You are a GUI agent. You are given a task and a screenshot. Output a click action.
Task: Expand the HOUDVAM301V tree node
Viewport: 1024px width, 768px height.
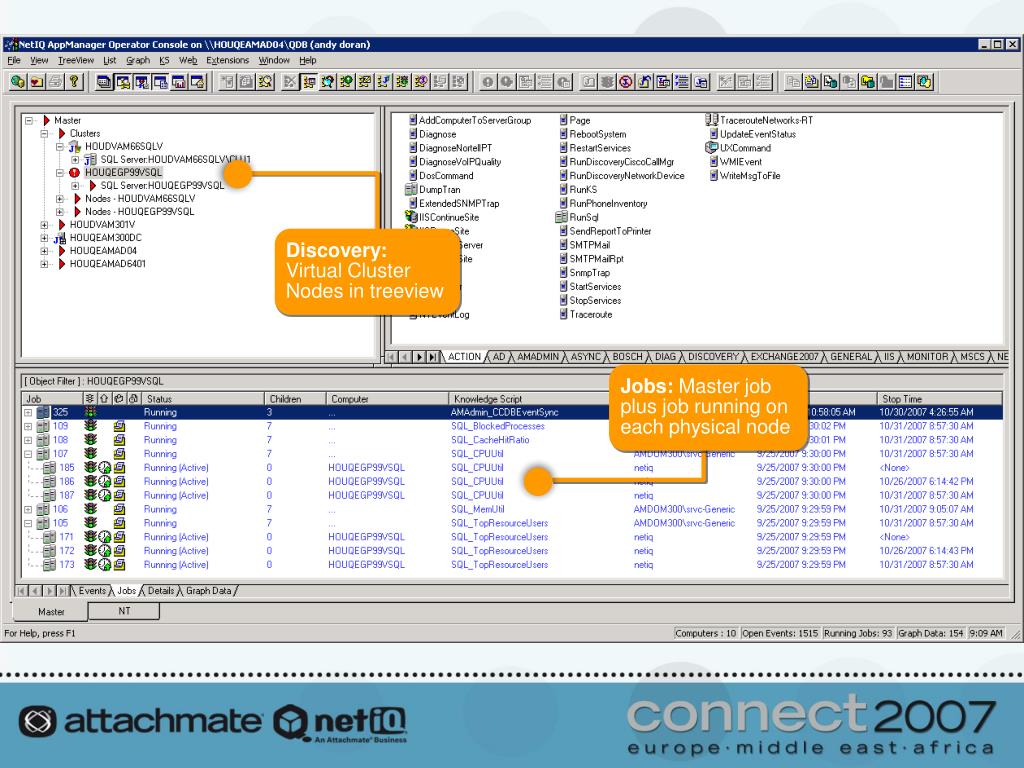(44, 225)
